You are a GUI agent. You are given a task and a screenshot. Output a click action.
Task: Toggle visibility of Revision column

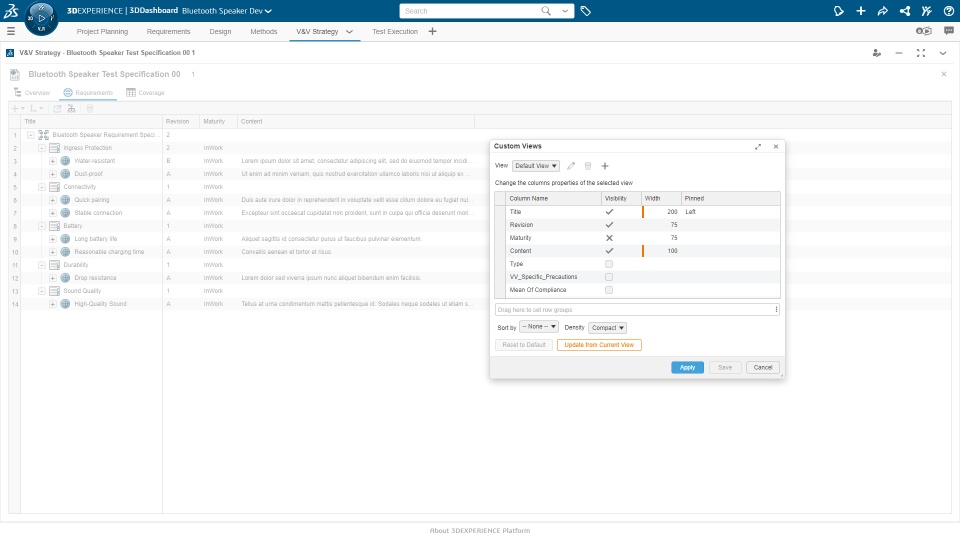tap(609, 225)
